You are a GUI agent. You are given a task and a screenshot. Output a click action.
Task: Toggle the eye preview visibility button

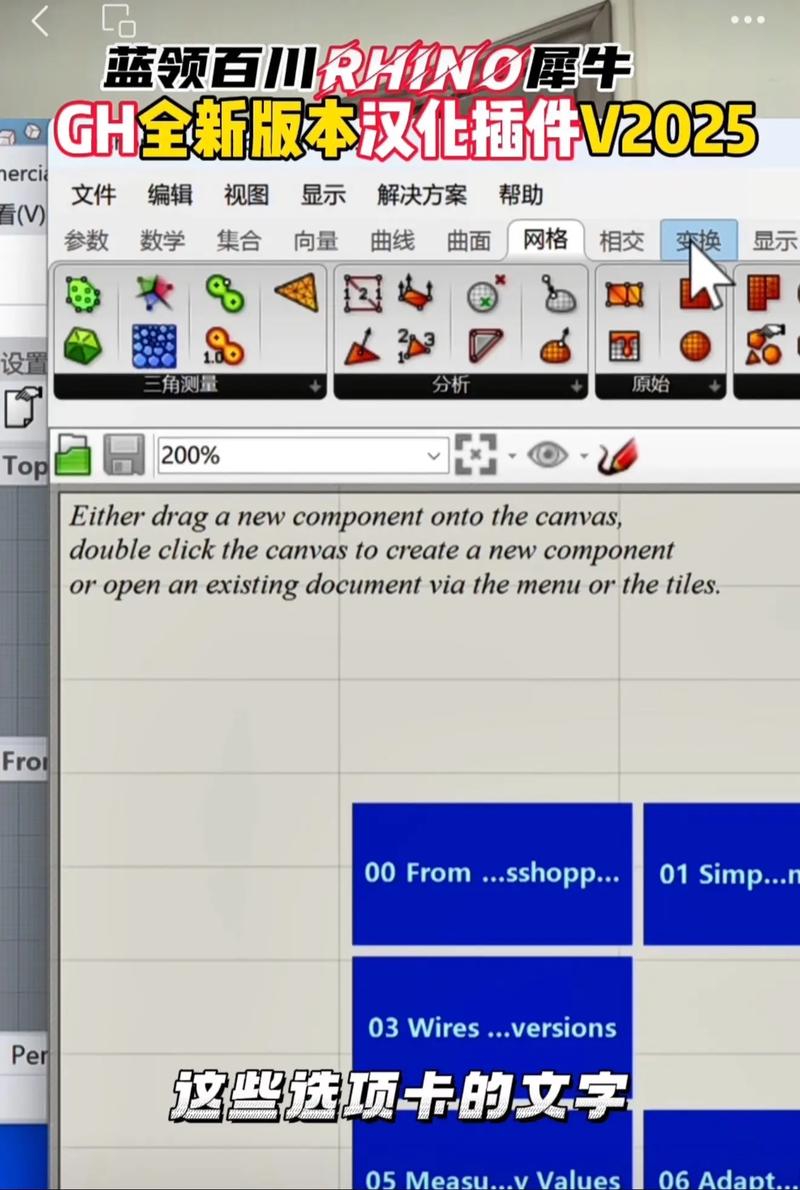pyautogui.click(x=547, y=455)
